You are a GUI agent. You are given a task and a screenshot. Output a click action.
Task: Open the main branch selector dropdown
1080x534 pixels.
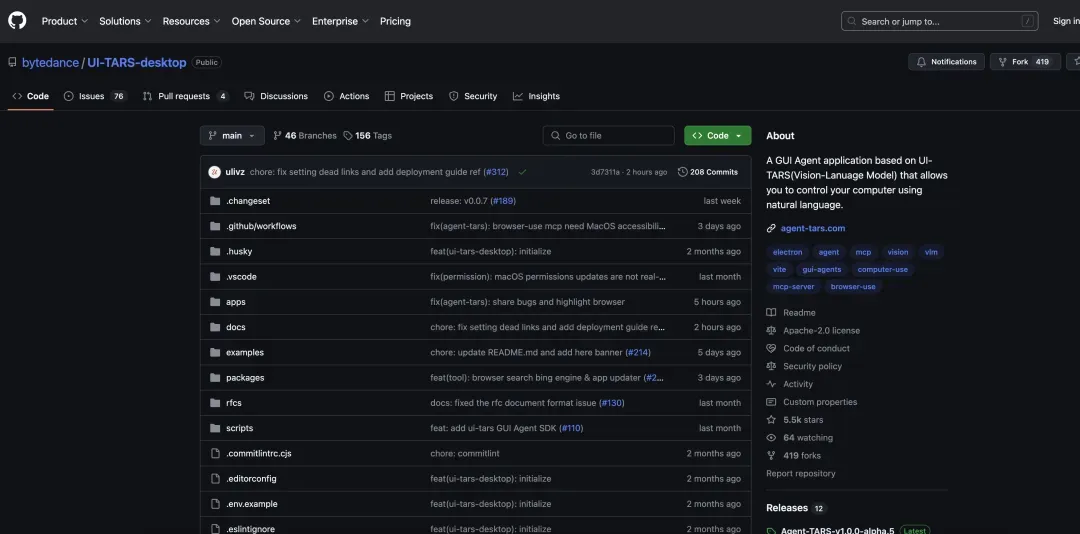pos(232,136)
